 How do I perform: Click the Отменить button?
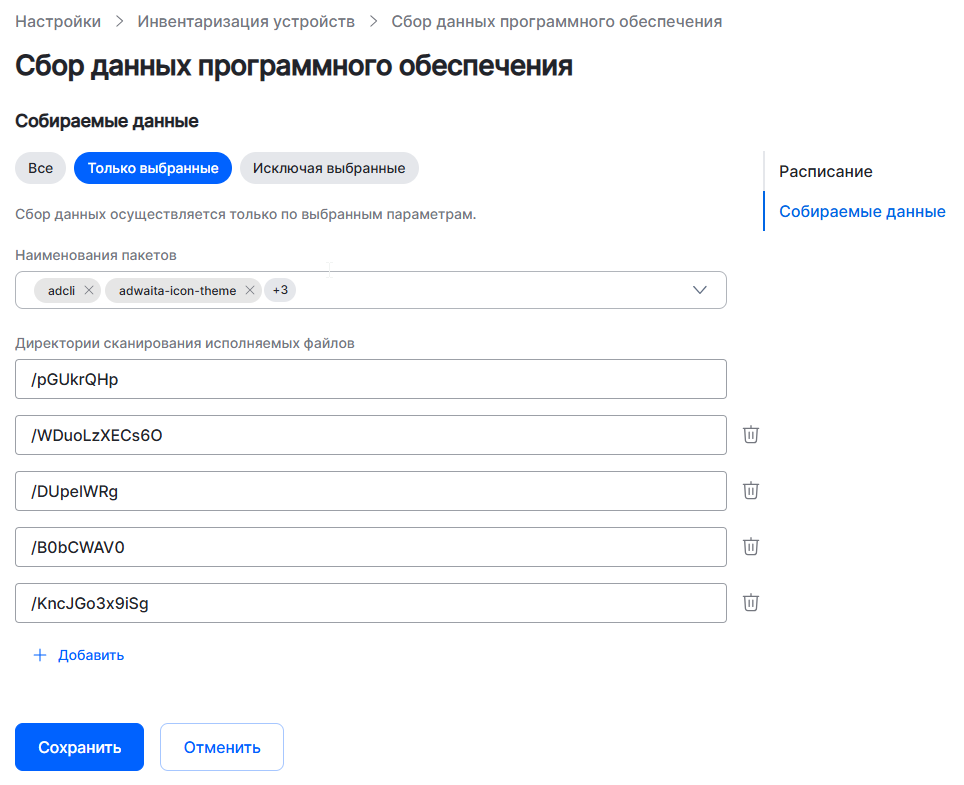(x=222, y=747)
